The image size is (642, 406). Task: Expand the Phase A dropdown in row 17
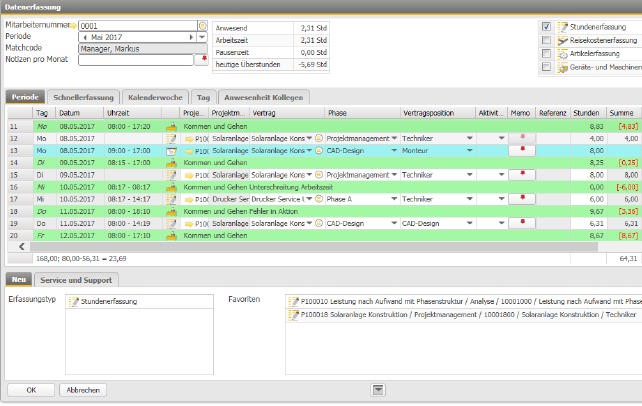pos(394,199)
